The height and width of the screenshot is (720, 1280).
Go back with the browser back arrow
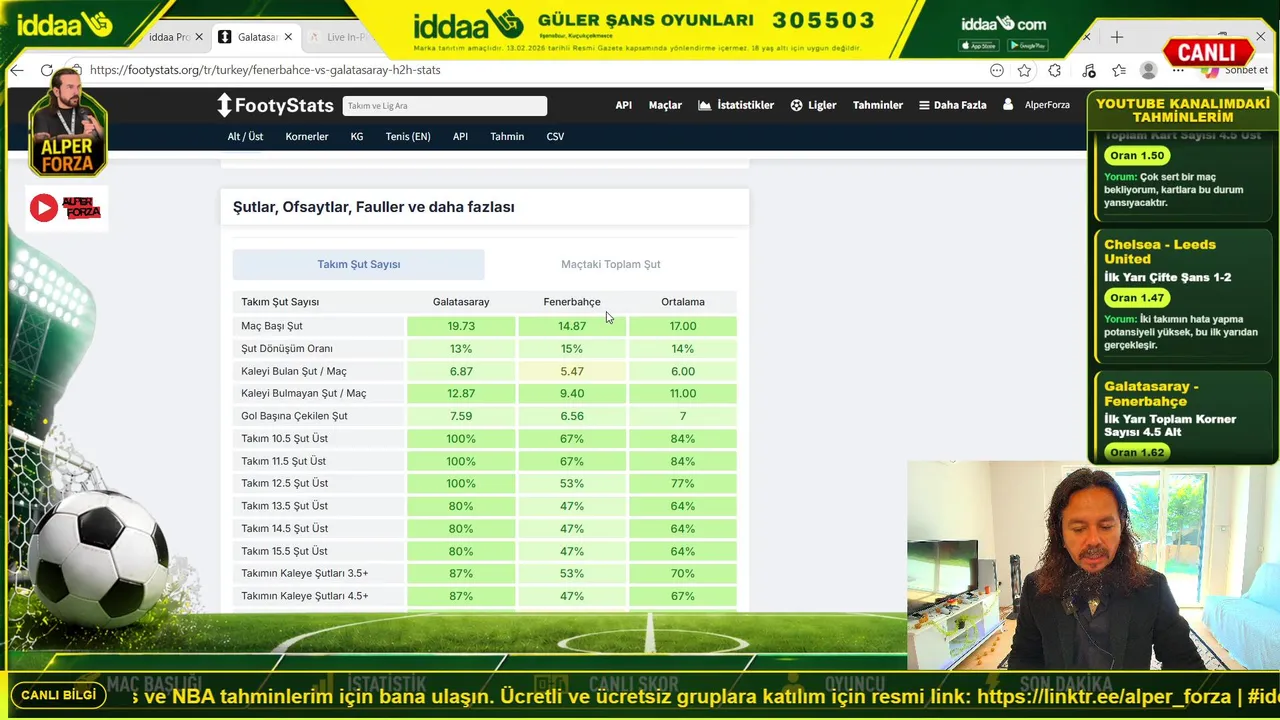point(17,70)
